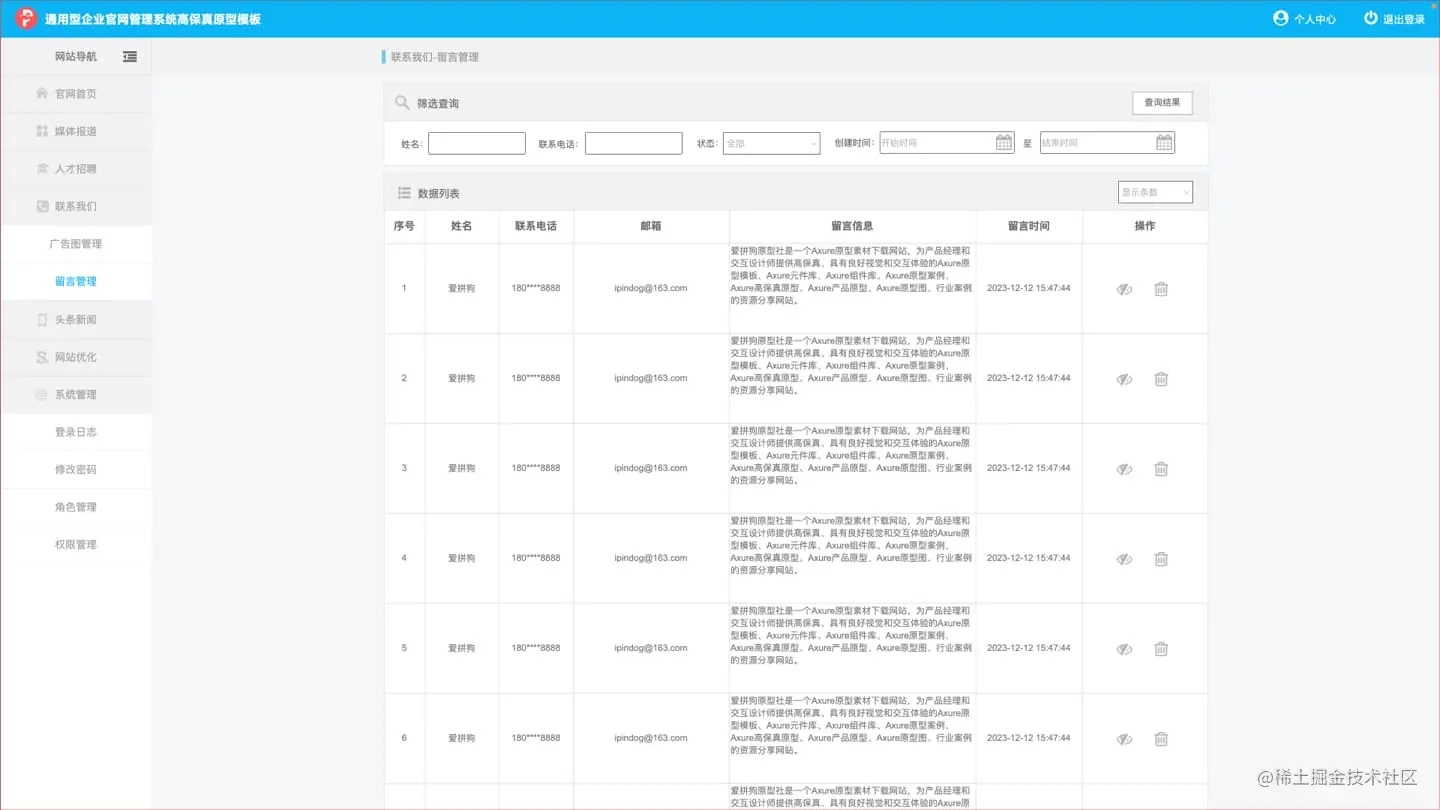Click the home icon next to 官网首页

point(42,93)
